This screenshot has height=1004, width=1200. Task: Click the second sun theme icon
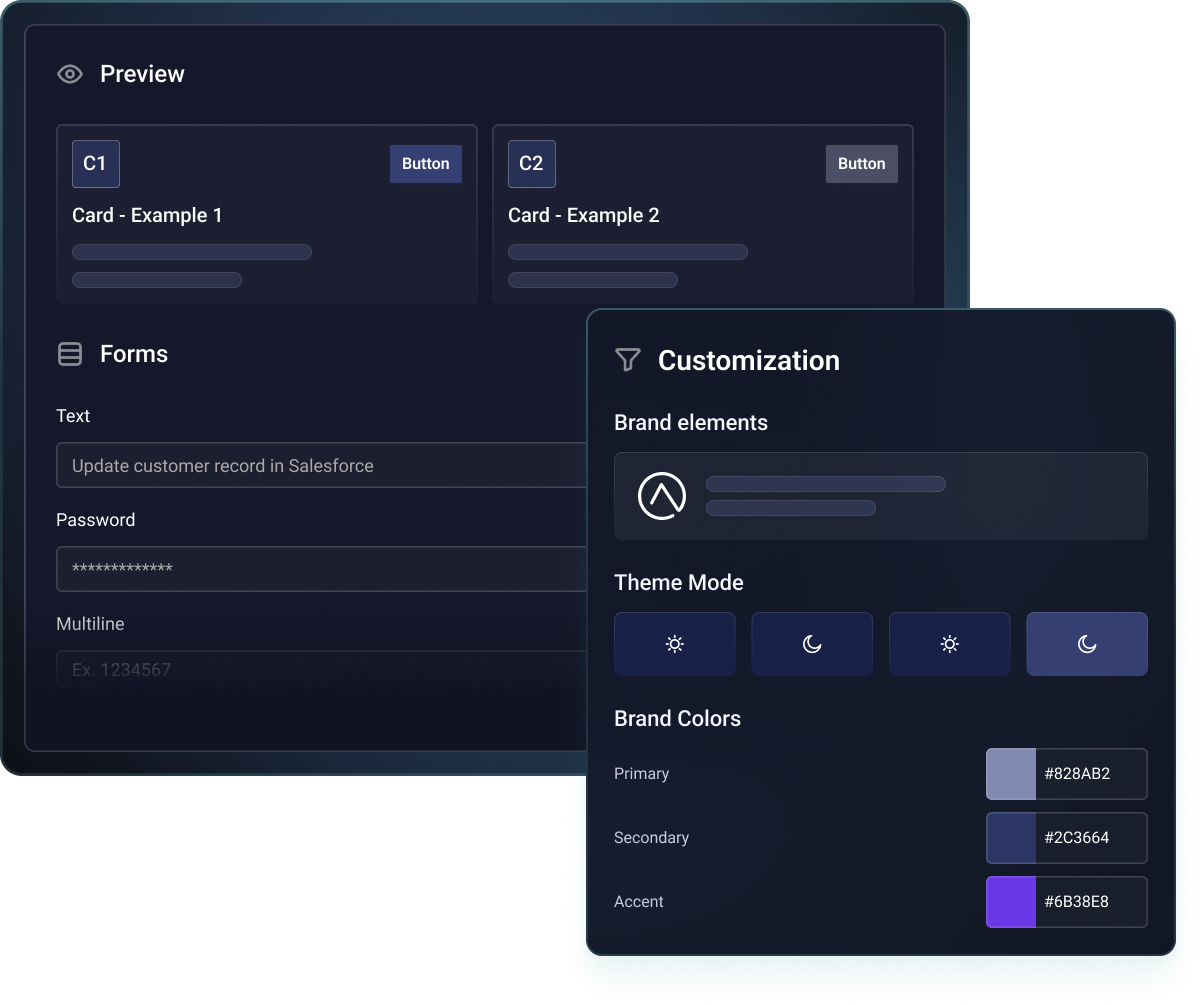click(x=949, y=643)
